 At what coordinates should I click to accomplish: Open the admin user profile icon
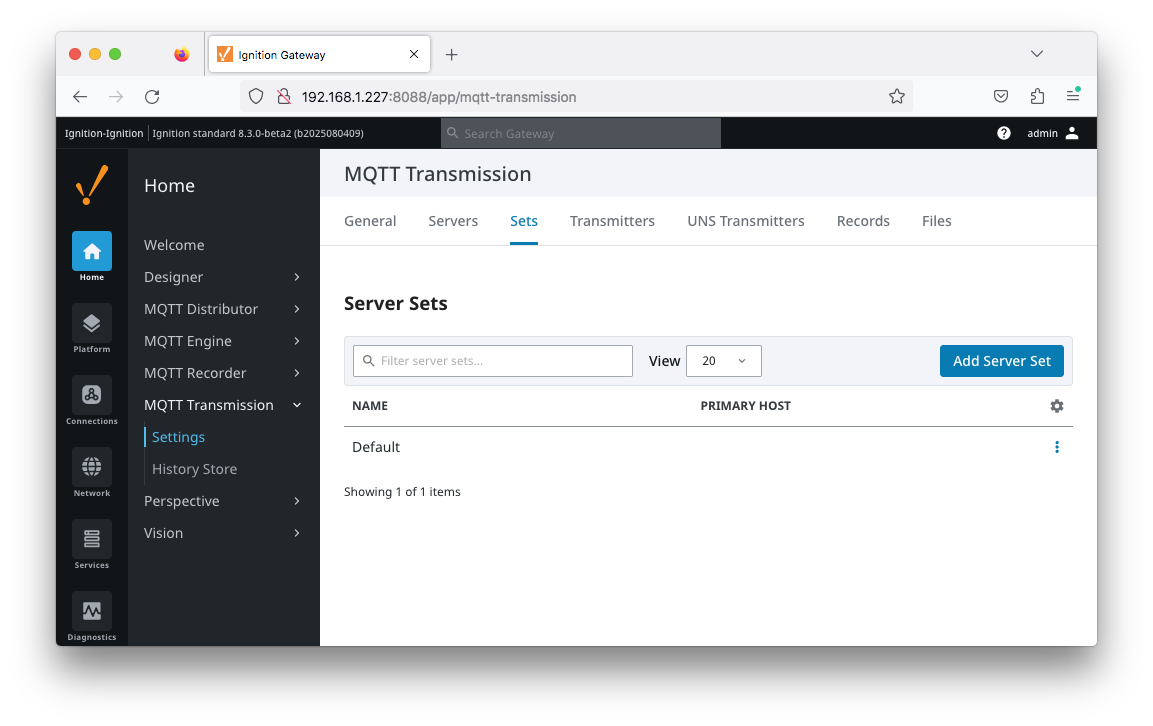coord(1072,133)
